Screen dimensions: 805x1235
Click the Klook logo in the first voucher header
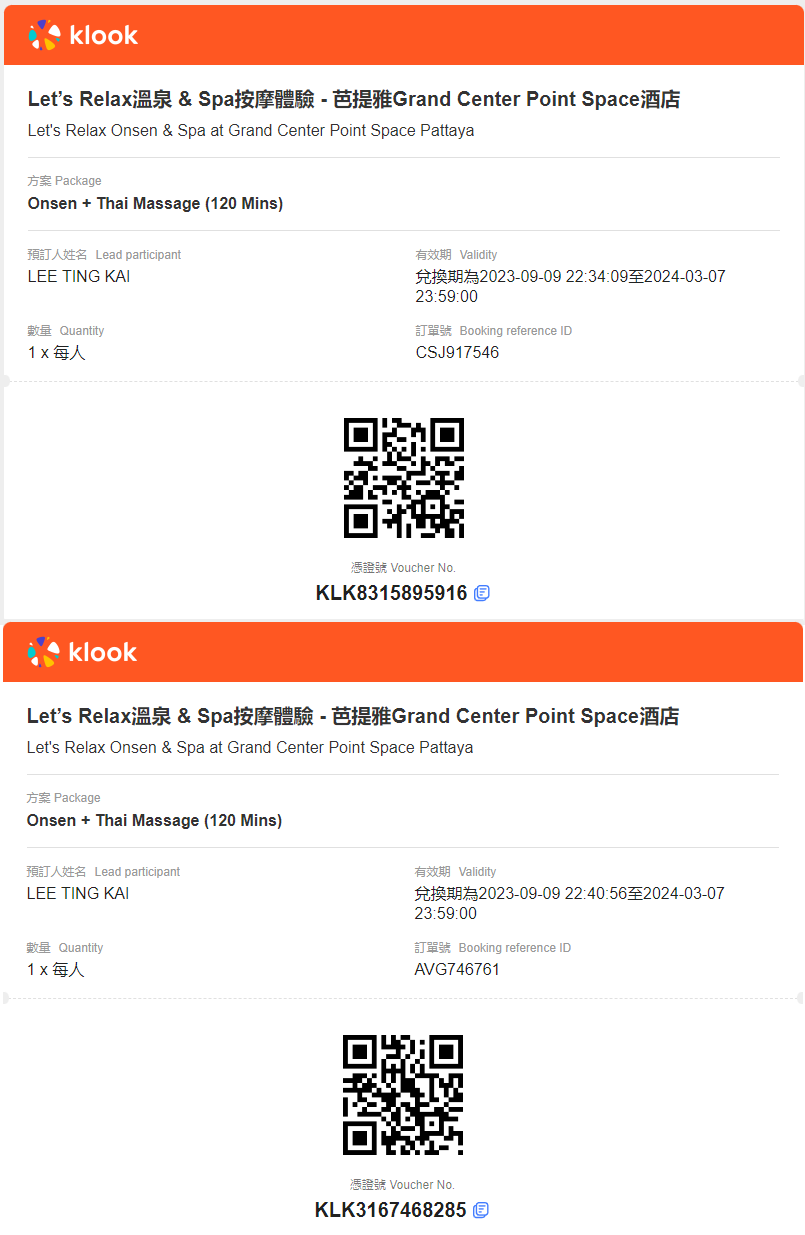[x=83, y=35]
